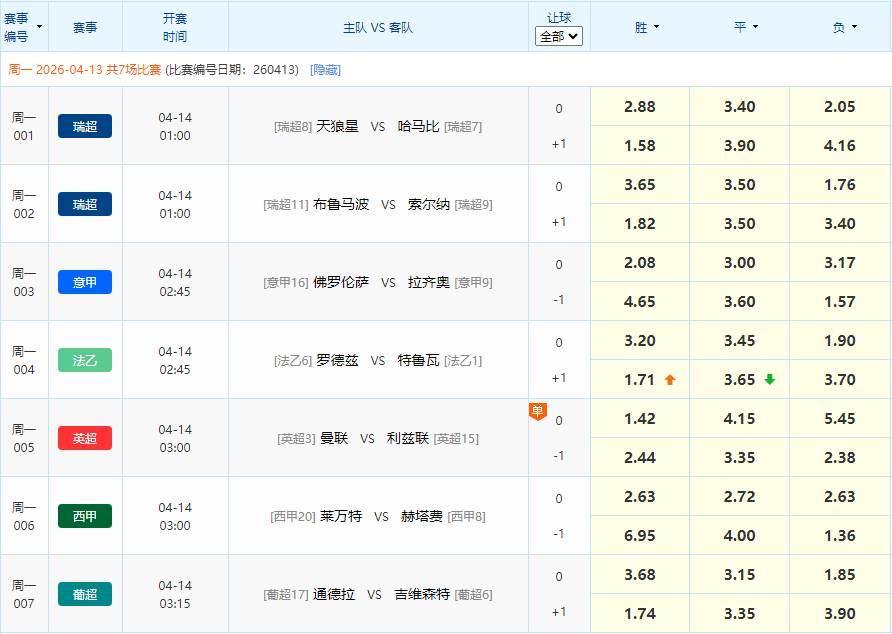This screenshot has height=634, width=892.
Task: Click green down arrow beside 3.65 odds
Action: point(770,380)
